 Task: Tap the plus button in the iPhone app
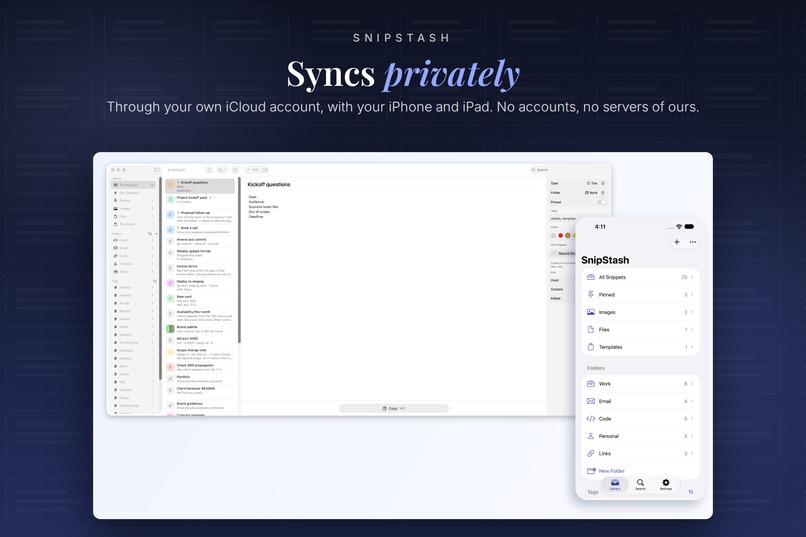(x=676, y=242)
